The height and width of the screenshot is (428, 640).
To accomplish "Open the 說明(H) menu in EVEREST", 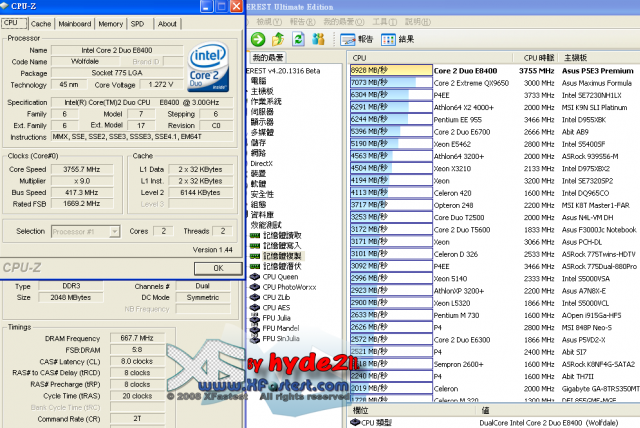I will [418, 21].
